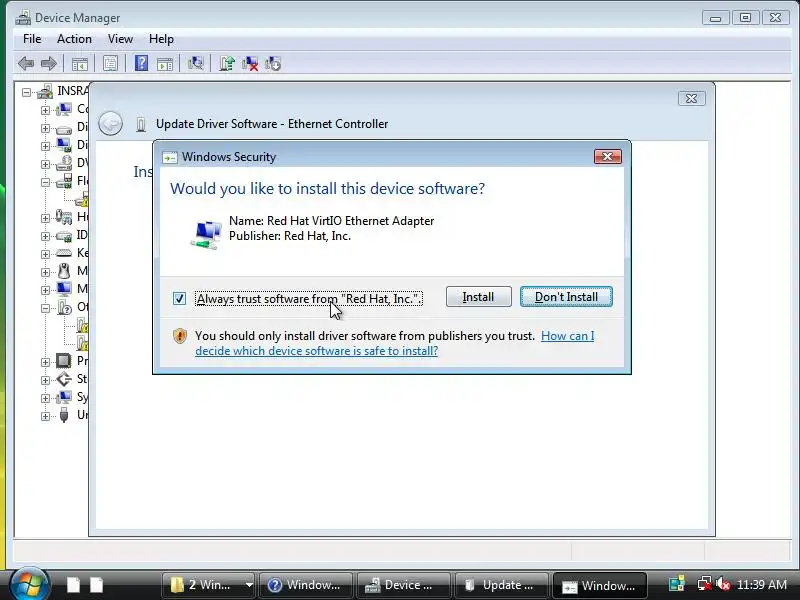Uncheck Always trust software from Red Hat checkbox
Screen dimensions: 800x600
coord(179,298)
